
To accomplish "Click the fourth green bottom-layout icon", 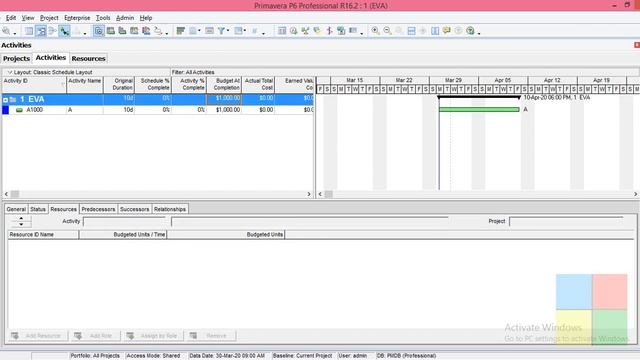I will (x=134, y=31).
